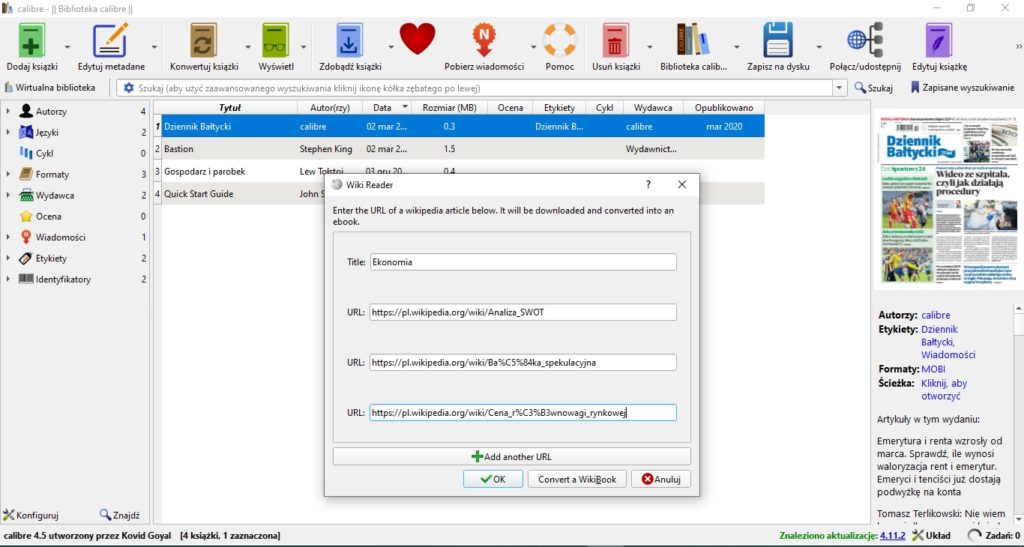The image size is (1024, 547).
Task: Click the Znajdź magnifier button
Action: point(120,515)
